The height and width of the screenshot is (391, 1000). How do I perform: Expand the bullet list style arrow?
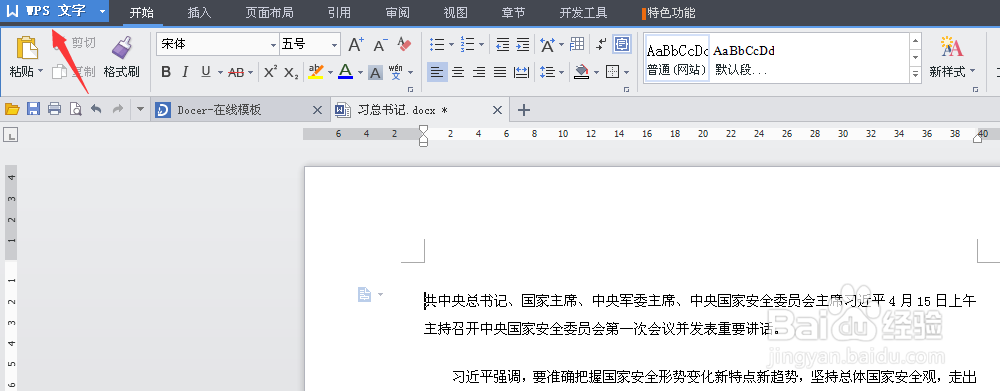tap(452, 45)
